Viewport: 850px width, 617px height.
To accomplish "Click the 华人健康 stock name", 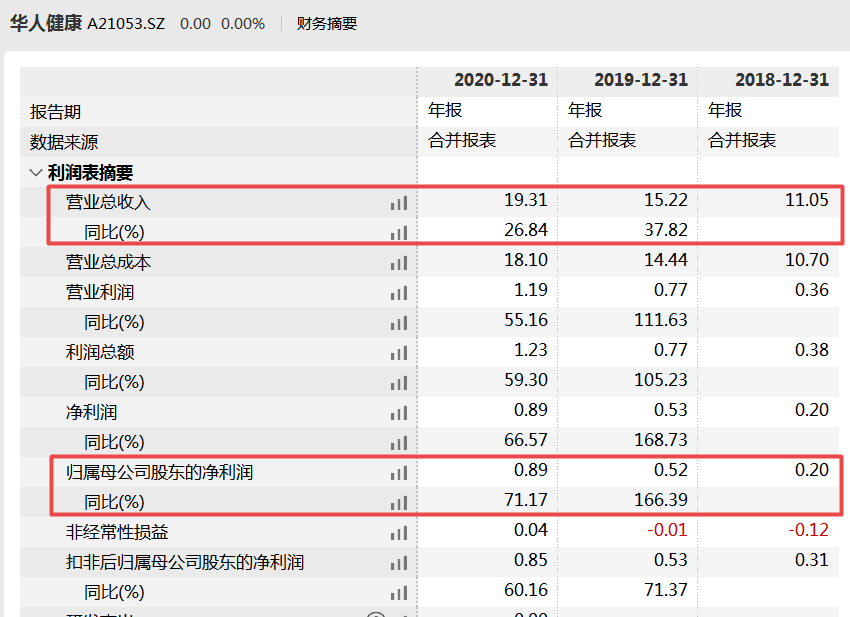I will [x=46, y=23].
